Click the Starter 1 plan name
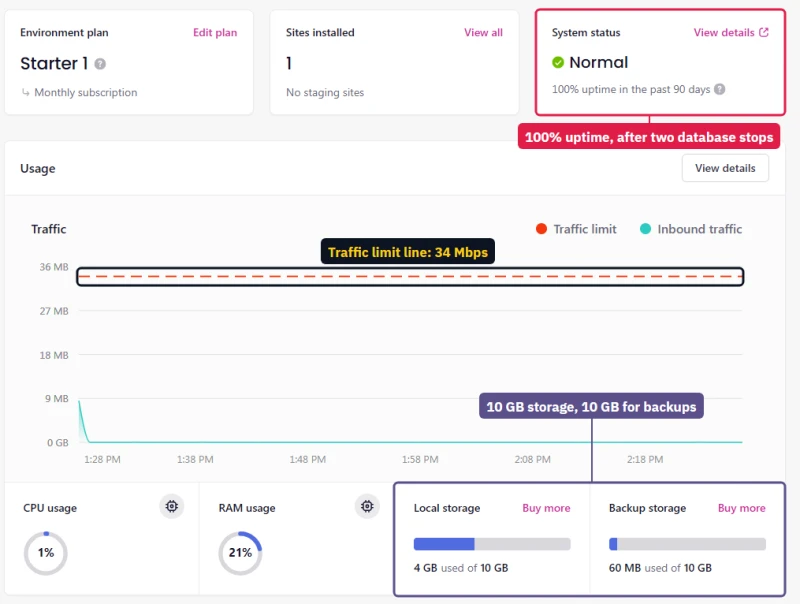Viewport: 800px width, 604px height. pos(54,63)
